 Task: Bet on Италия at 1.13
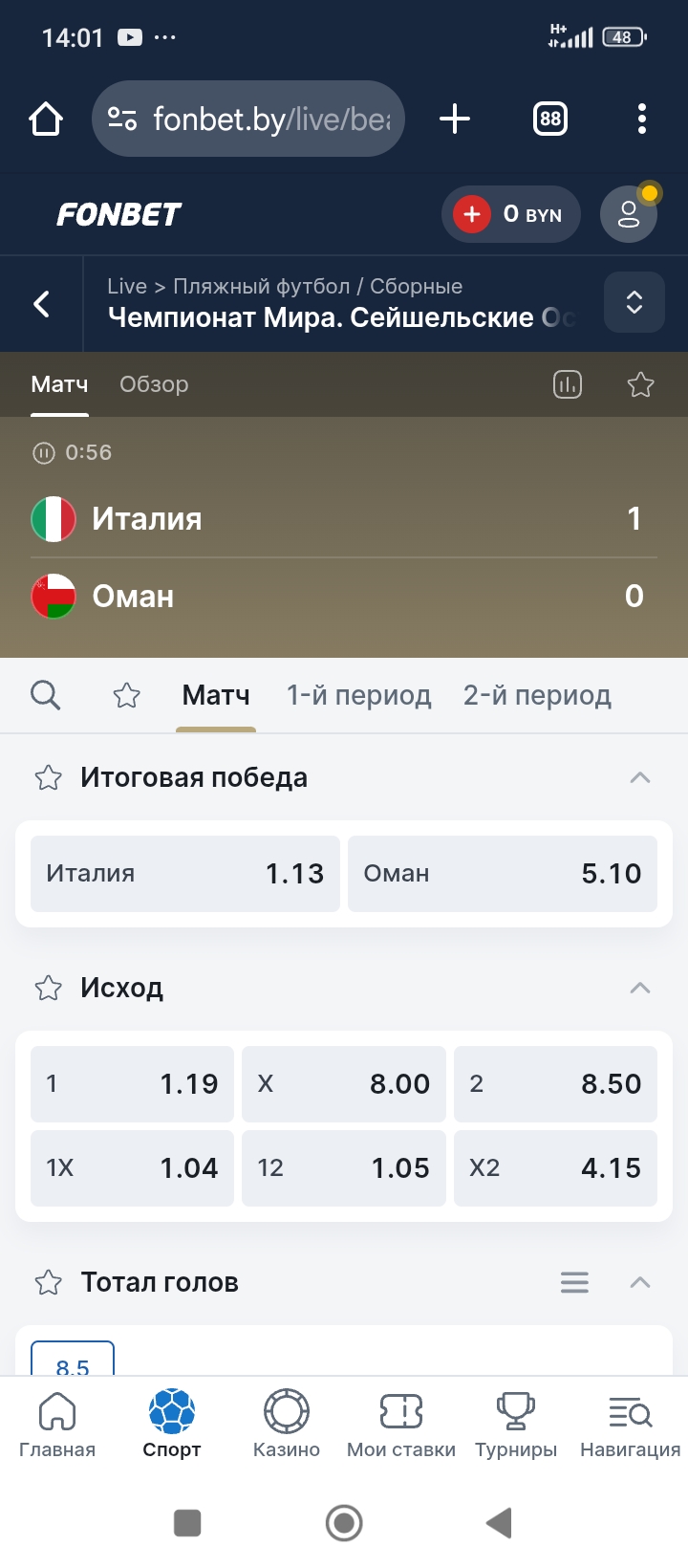(x=185, y=874)
